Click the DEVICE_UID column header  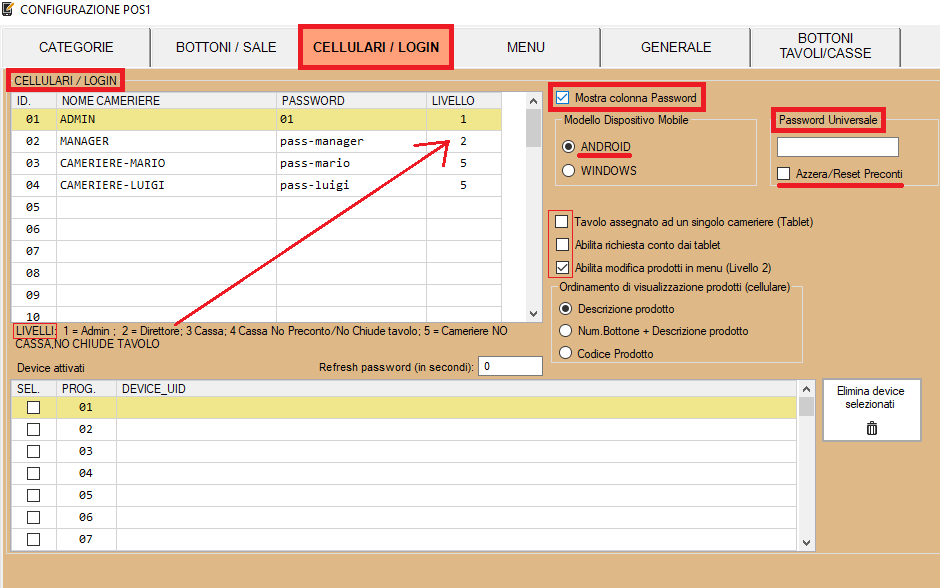[x=456, y=389]
